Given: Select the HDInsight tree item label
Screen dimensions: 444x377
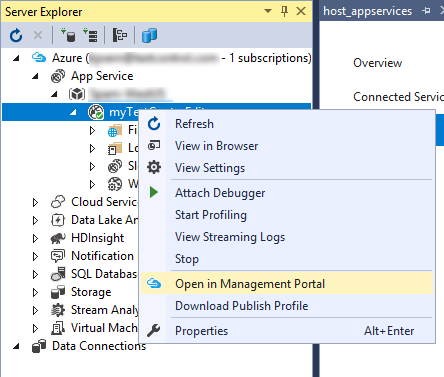Looking at the screenshot, I should [97, 238].
